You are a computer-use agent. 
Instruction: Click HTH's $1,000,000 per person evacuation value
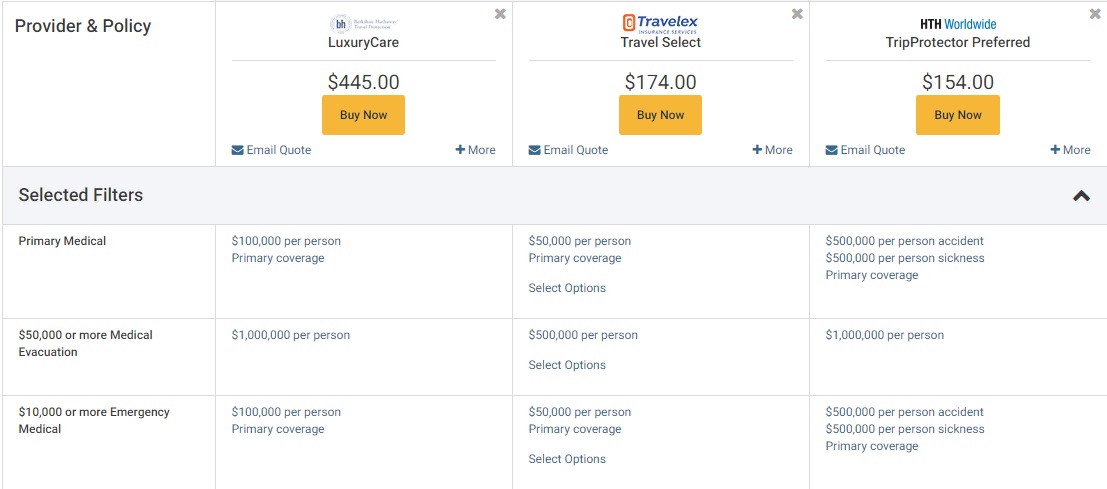pyautogui.click(x=885, y=335)
